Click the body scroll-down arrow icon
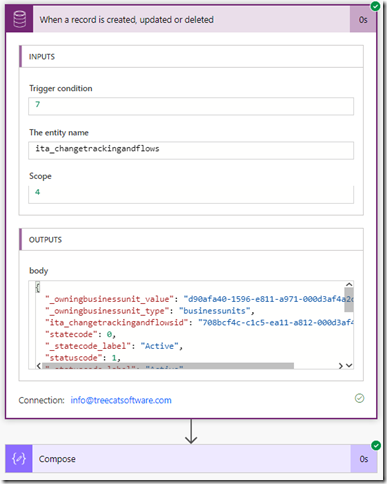The height and width of the screenshot is (484, 387). (349, 366)
